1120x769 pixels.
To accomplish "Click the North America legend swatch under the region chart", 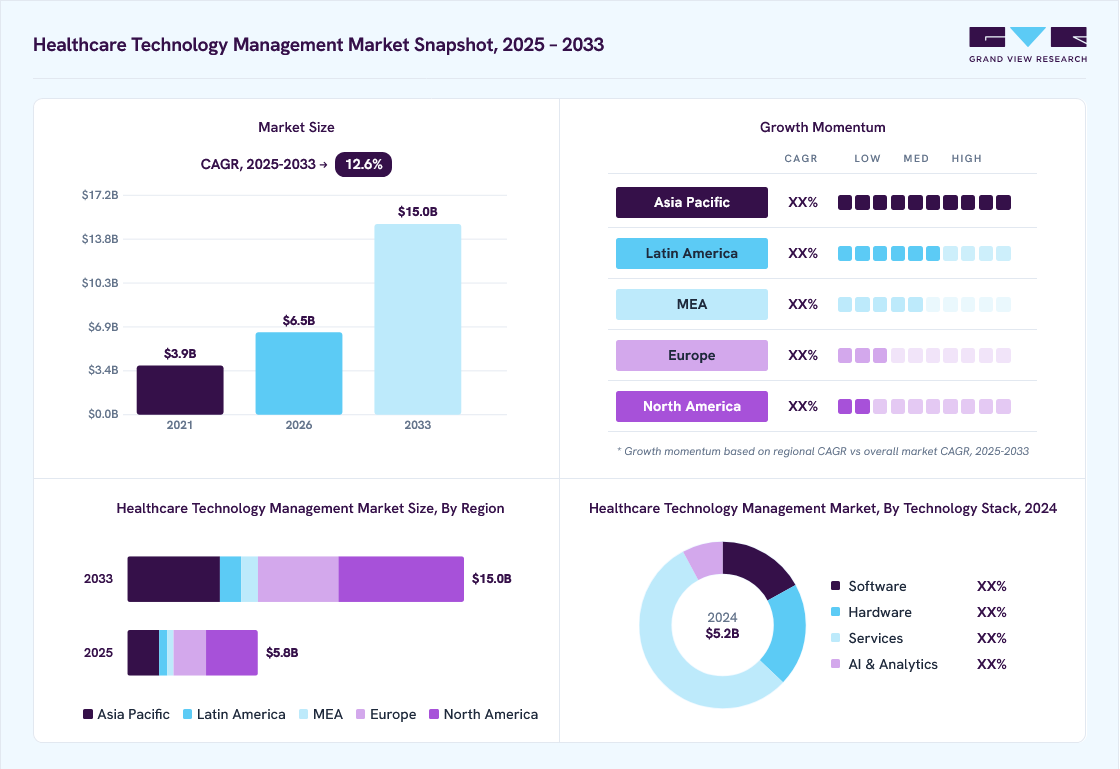I will click(x=434, y=714).
